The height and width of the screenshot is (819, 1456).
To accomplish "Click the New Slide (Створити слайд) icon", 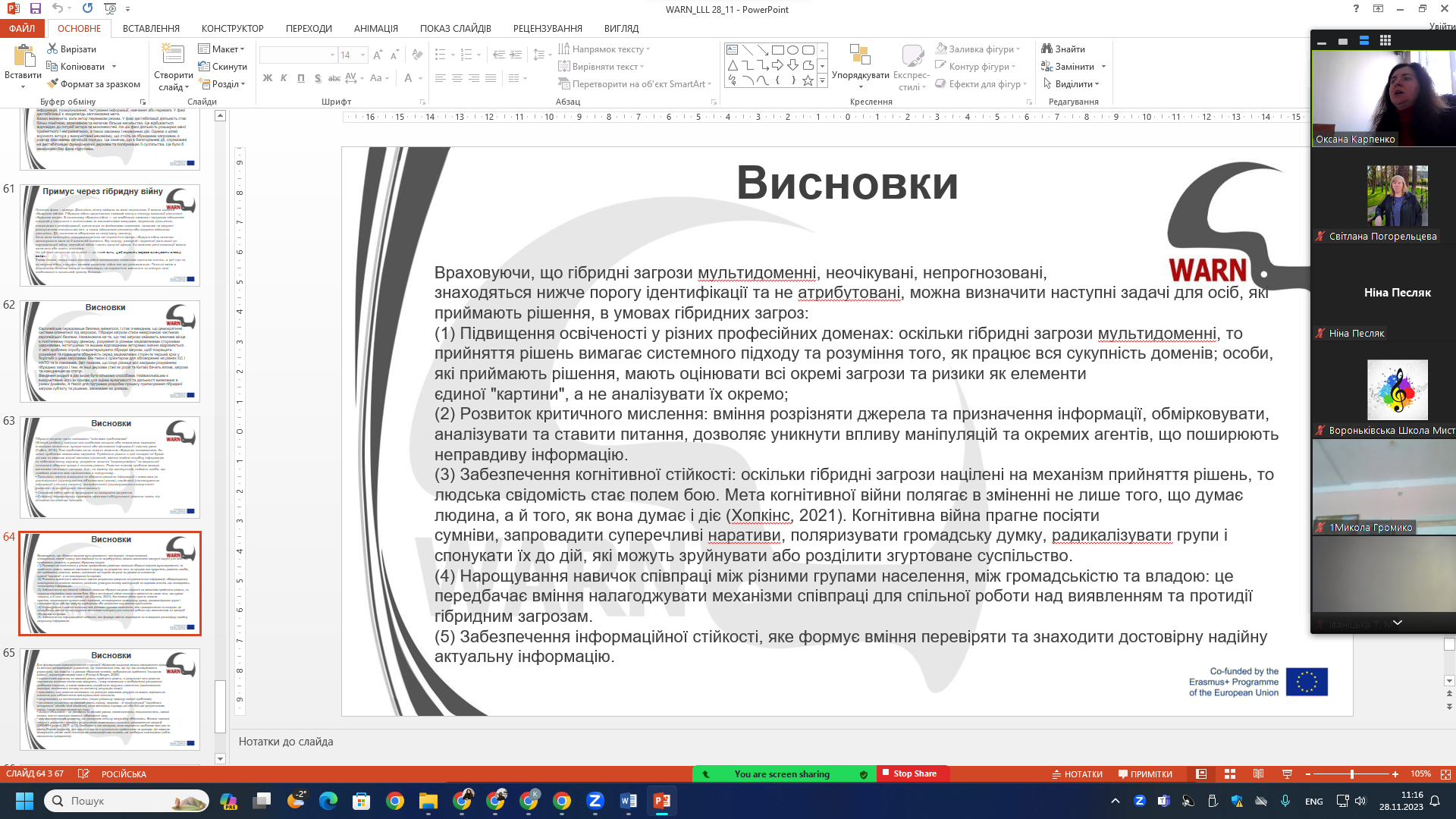I will [x=173, y=55].
